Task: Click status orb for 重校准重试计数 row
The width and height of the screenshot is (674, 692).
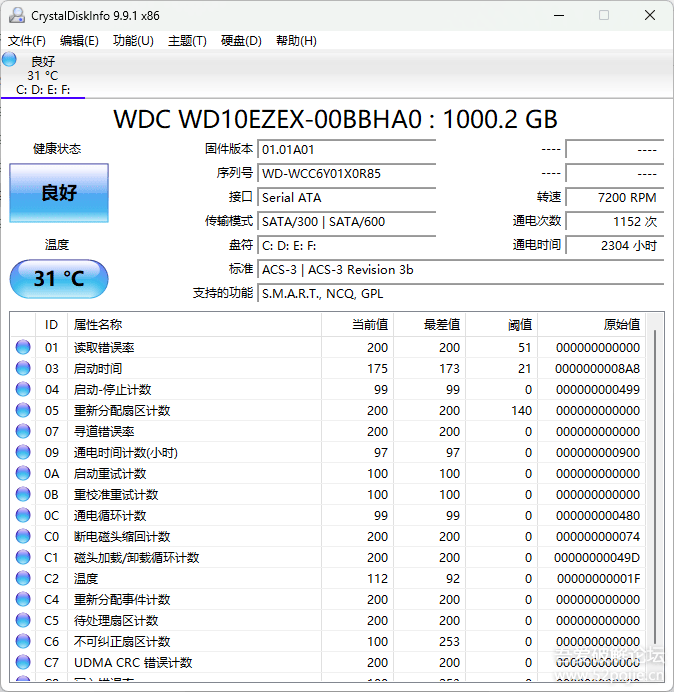Action: click(23, 494)
